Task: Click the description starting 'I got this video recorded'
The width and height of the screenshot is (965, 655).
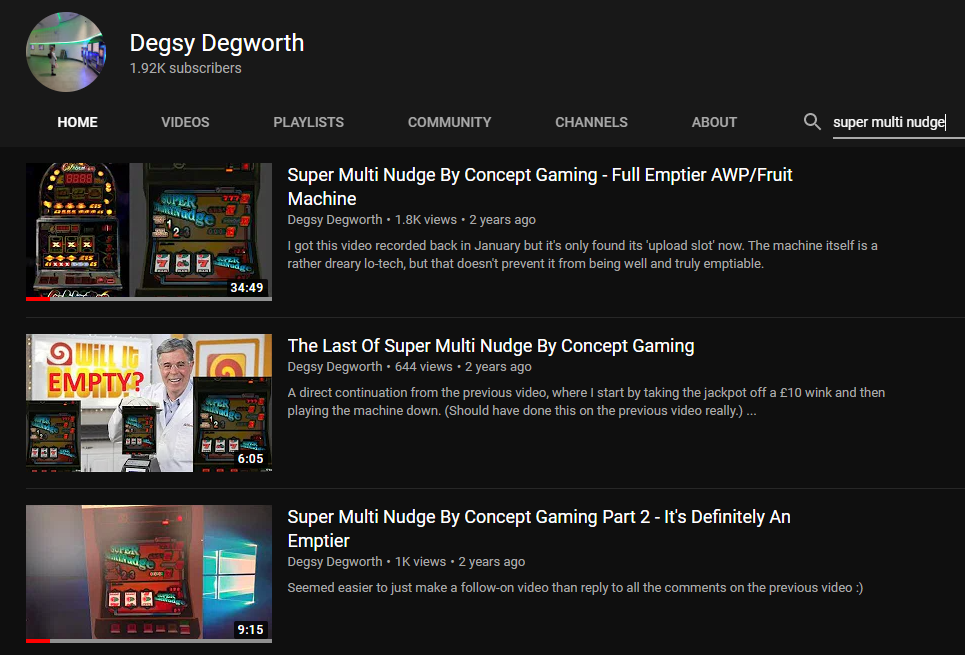Action: (x=580, y=255)
